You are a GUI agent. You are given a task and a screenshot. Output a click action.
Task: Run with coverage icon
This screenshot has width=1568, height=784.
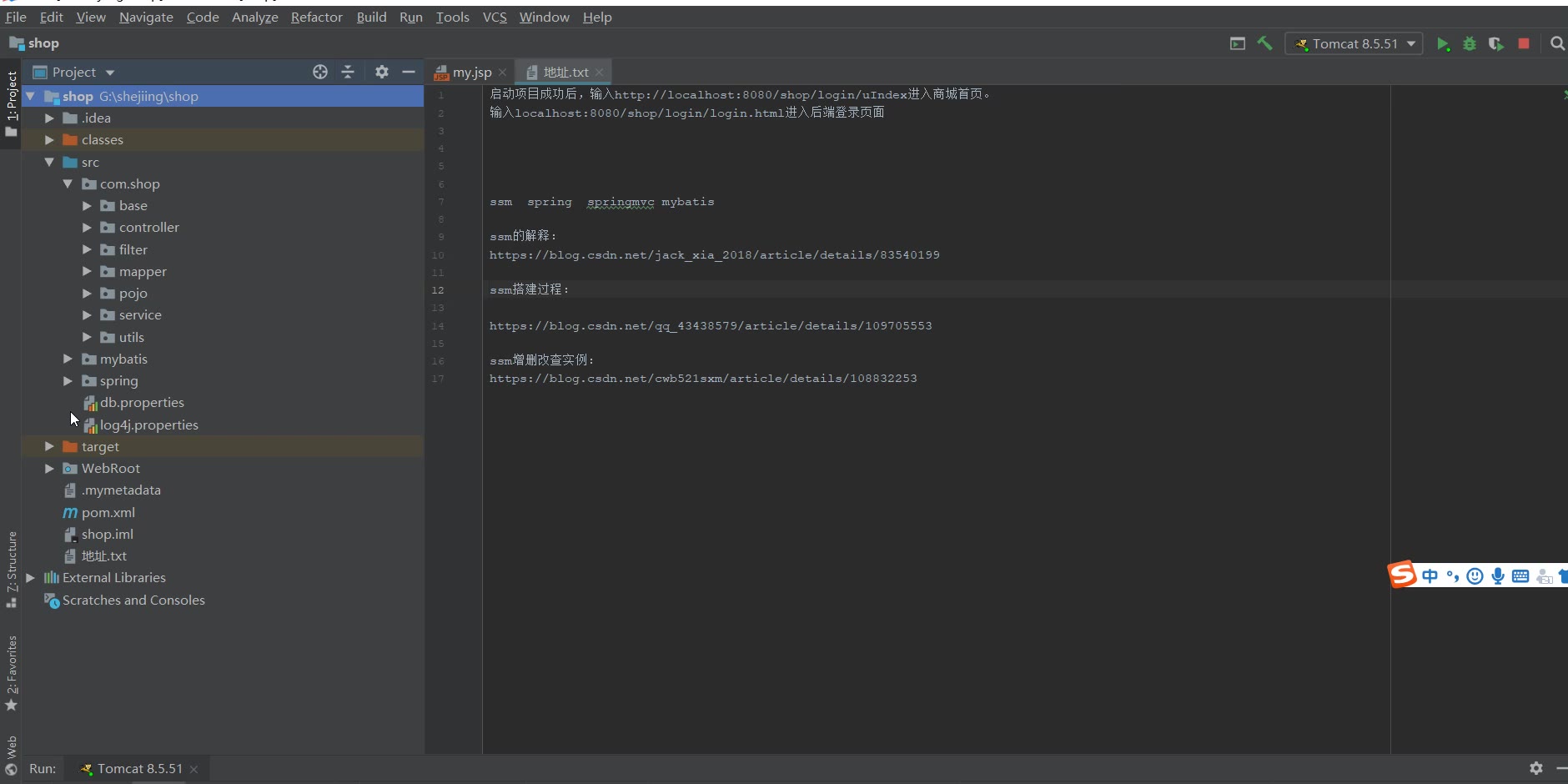[1496, 44]
